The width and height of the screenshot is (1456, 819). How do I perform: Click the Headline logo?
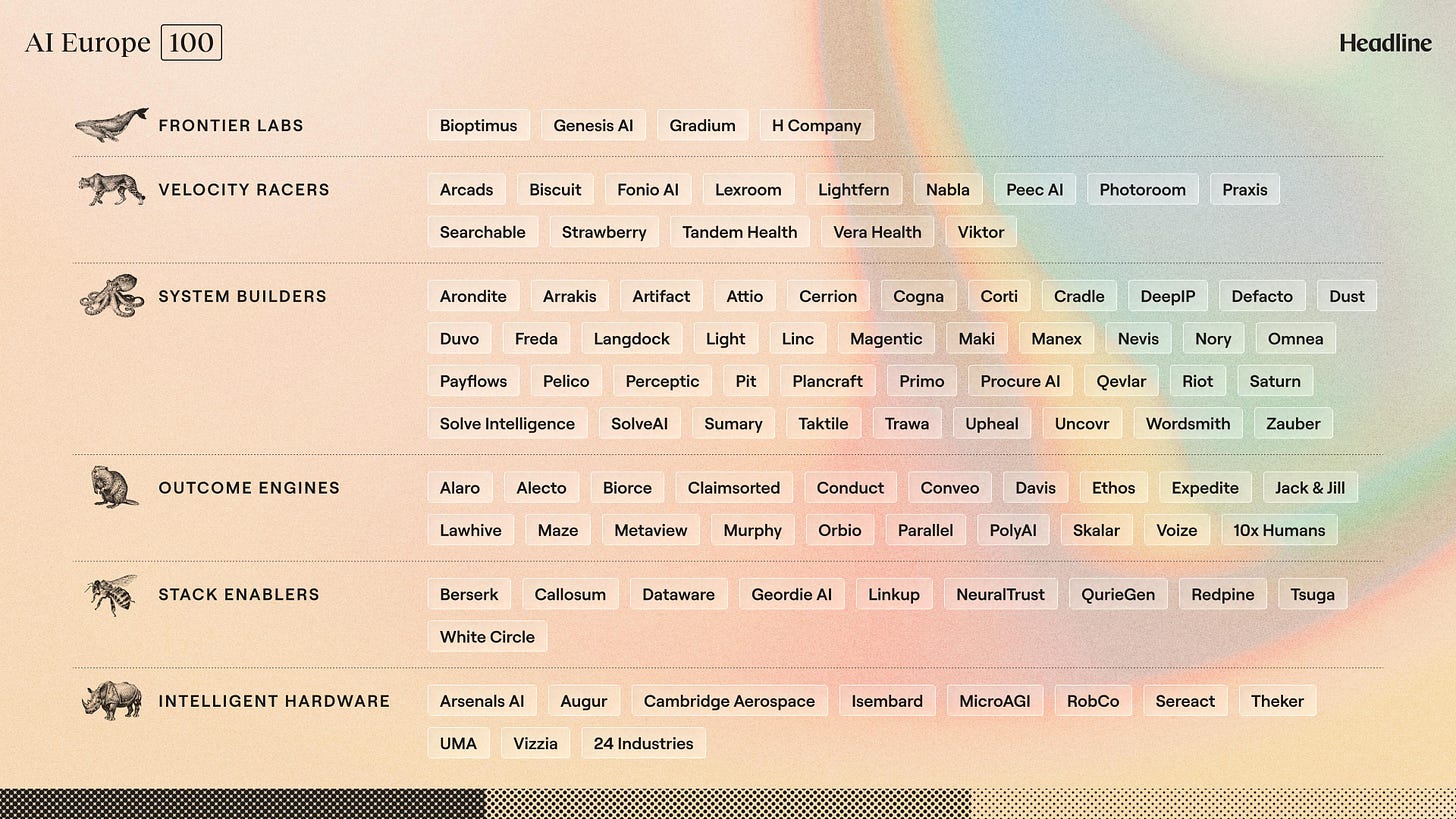[x=1385, y=43]
